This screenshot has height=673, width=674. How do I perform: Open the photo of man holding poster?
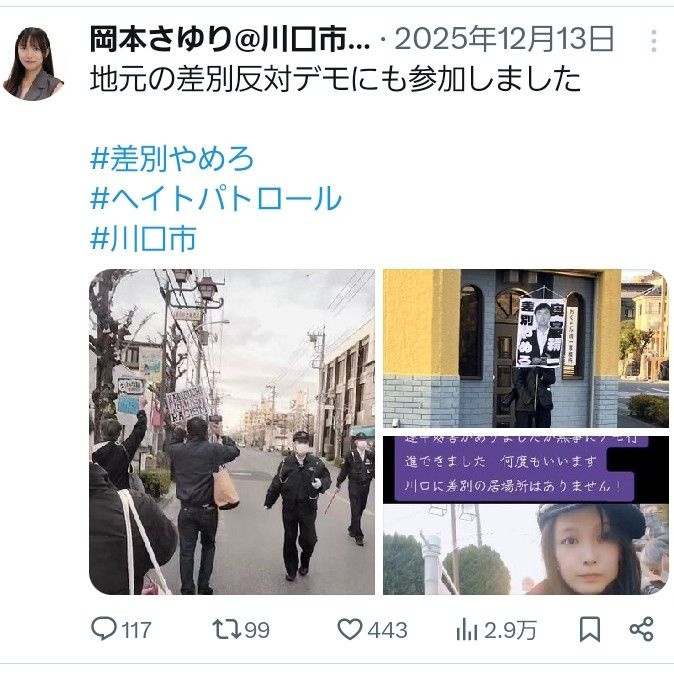click(x=526, y=349)
